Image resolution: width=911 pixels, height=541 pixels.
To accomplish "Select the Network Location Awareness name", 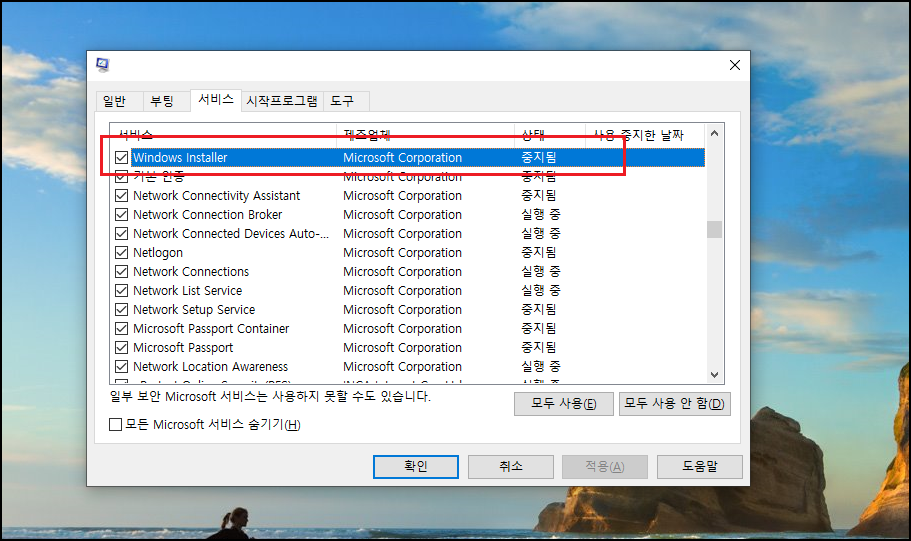I will (210, 367).
